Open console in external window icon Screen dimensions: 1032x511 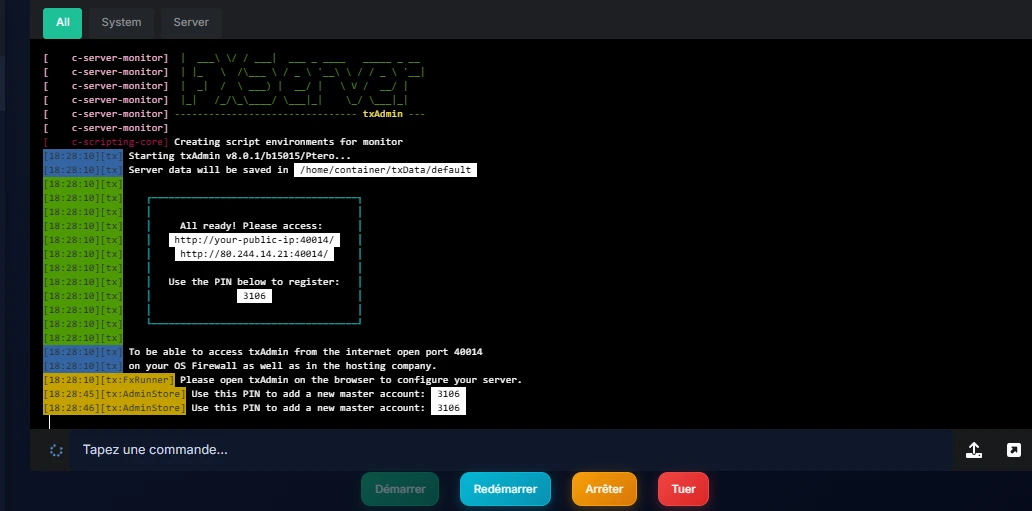coord(1014,450)
